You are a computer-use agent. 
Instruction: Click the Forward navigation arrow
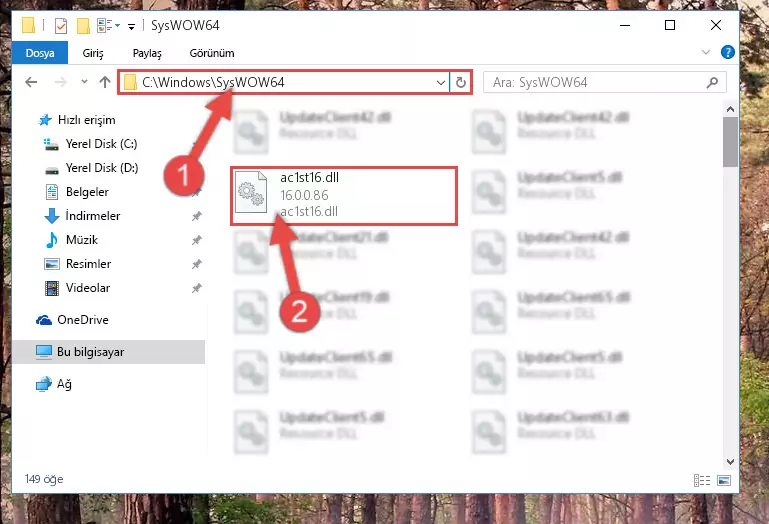click(x=60, y=82)
